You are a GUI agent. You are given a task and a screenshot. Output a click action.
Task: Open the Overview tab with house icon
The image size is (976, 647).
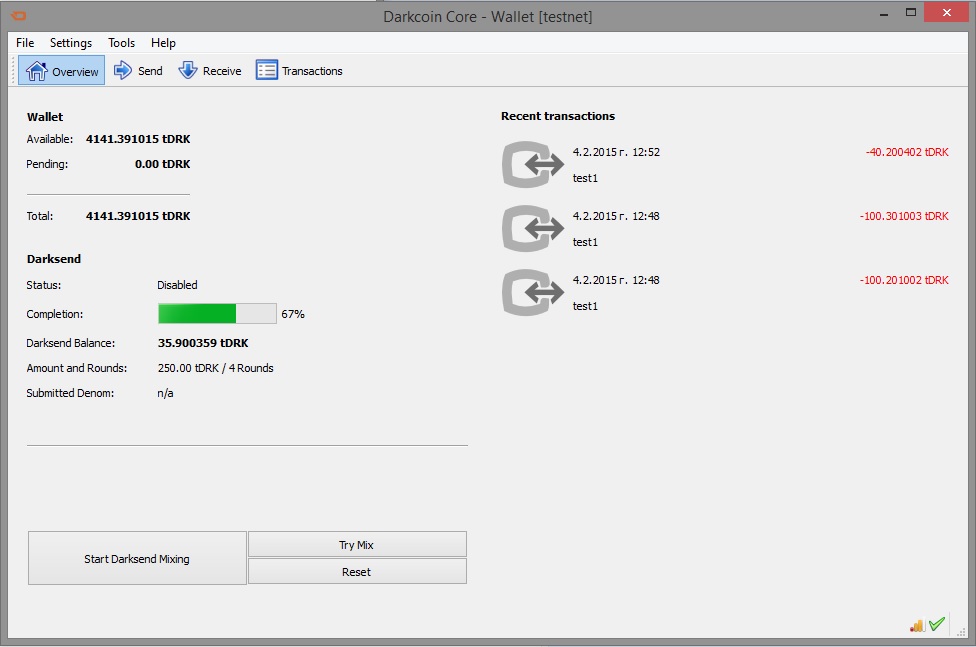[x=62, y=71]
